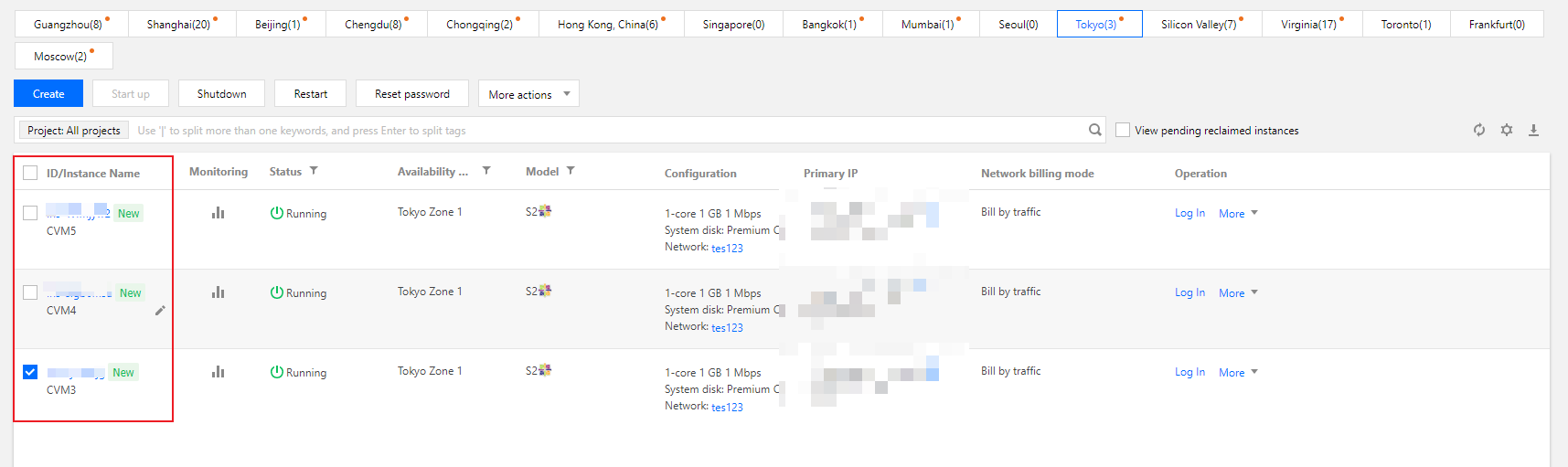Check the CVM4 instance checkbox
The image size is (1568, 467).
point(30,292)
